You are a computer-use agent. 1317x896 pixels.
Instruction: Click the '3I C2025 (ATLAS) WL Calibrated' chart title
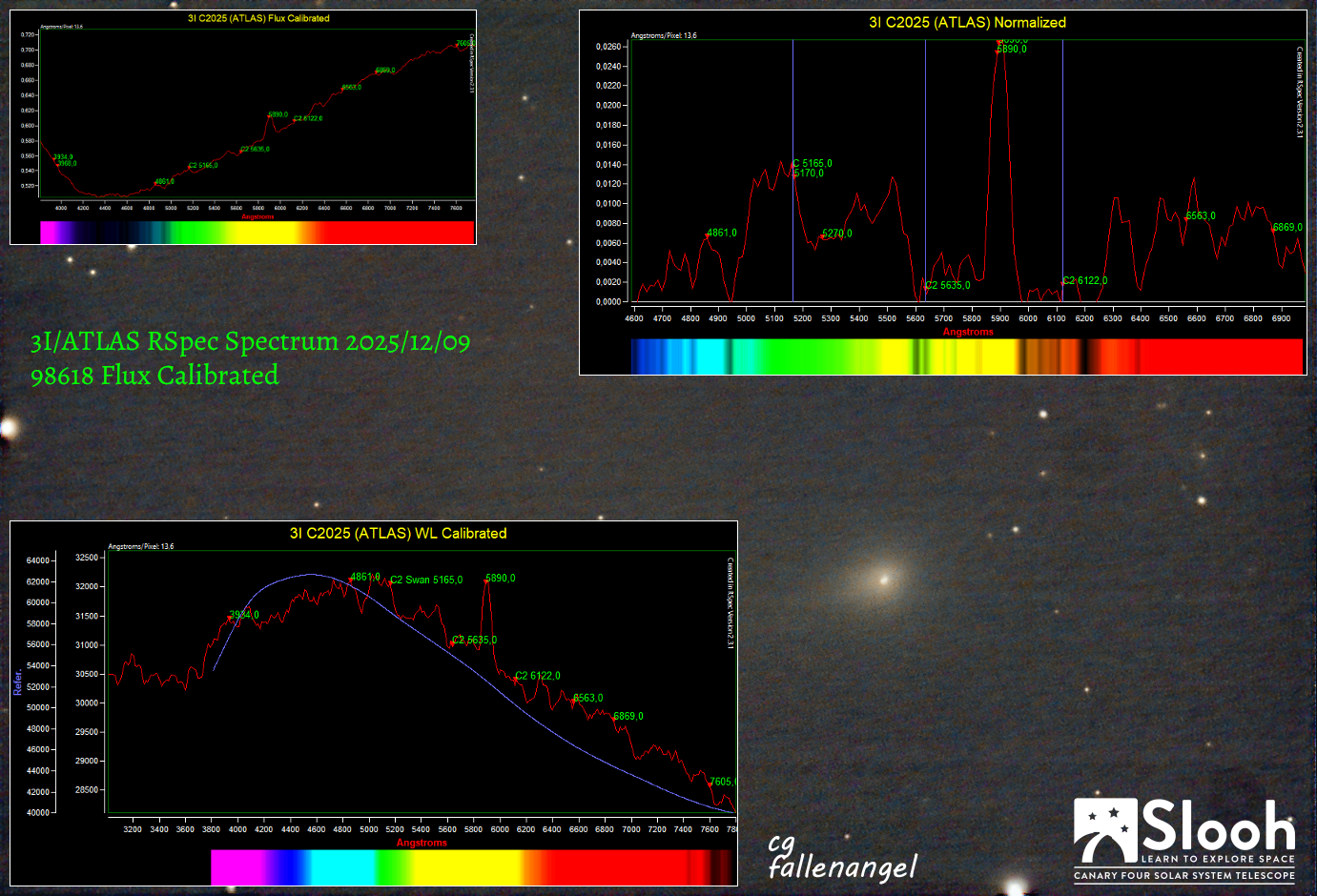point(398,534)
